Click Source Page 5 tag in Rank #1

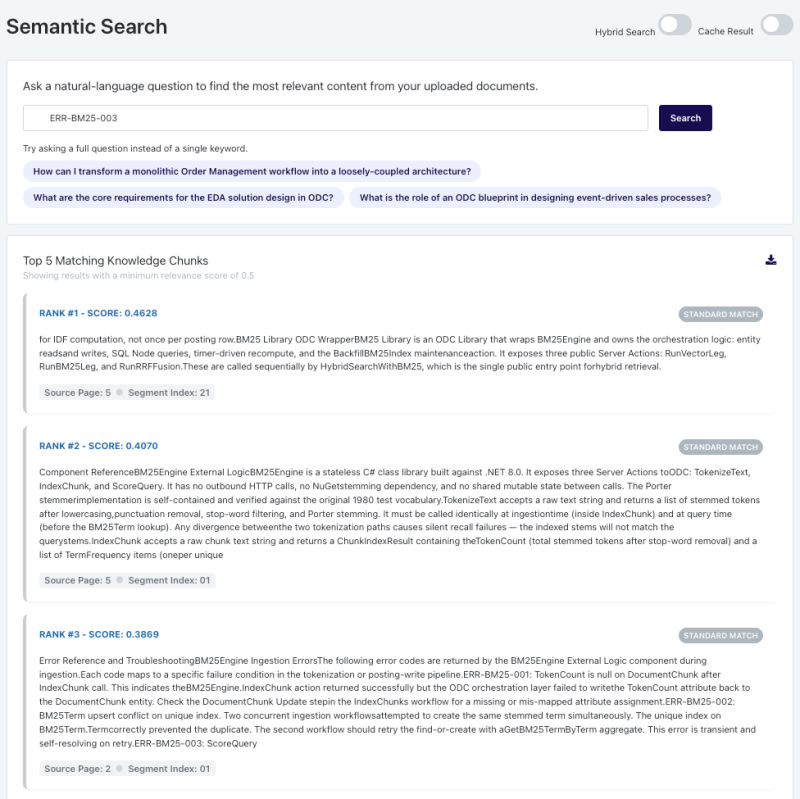point(77,392)
